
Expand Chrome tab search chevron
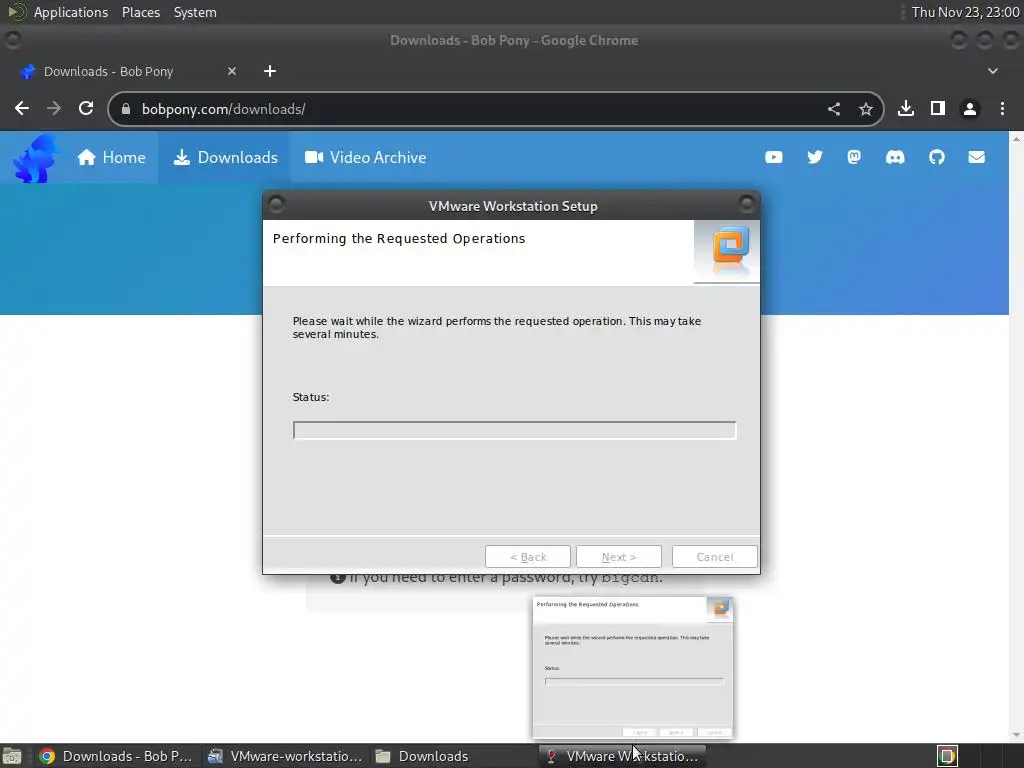pyautogui.click(x=993, y=71)
